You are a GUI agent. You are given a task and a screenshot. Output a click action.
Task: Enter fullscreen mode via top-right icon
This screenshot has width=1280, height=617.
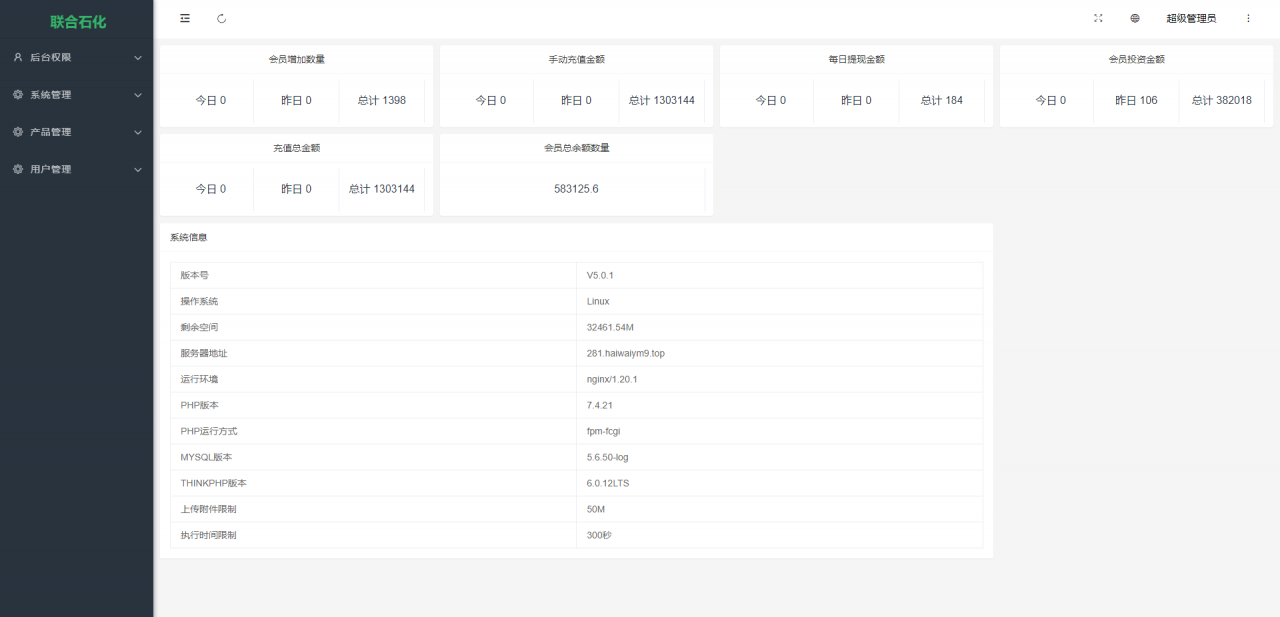pyautogui.click(x=1098, y=18)
